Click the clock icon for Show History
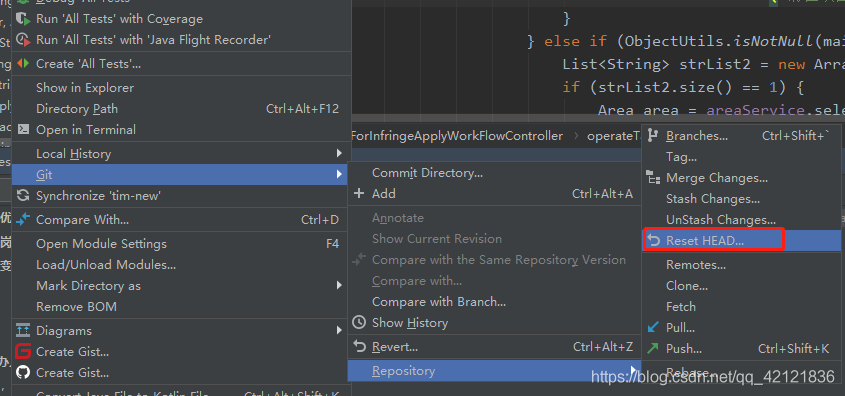 tap(359, 323)
